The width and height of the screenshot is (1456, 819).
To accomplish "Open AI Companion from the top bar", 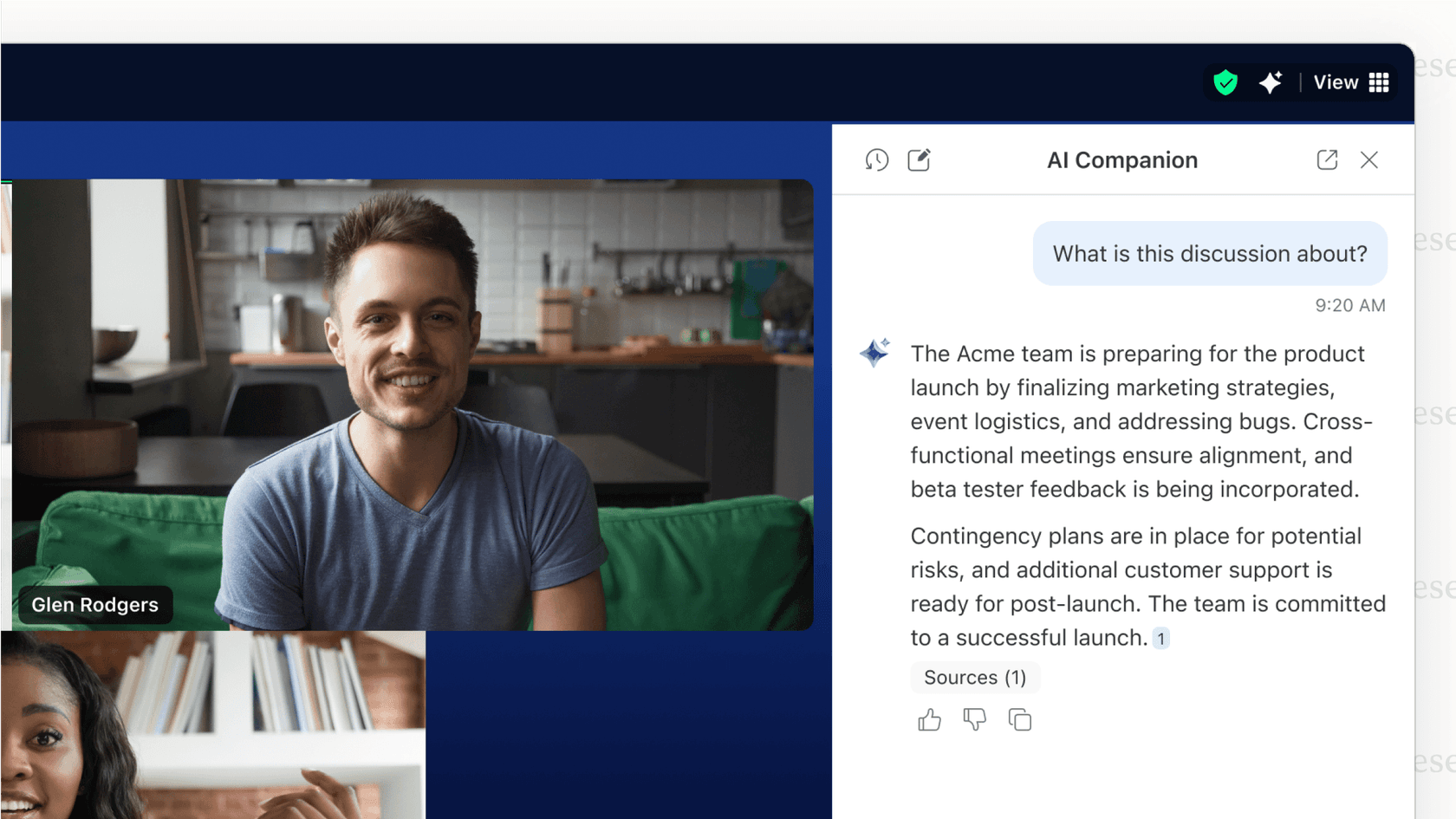I will (1271, 82).
